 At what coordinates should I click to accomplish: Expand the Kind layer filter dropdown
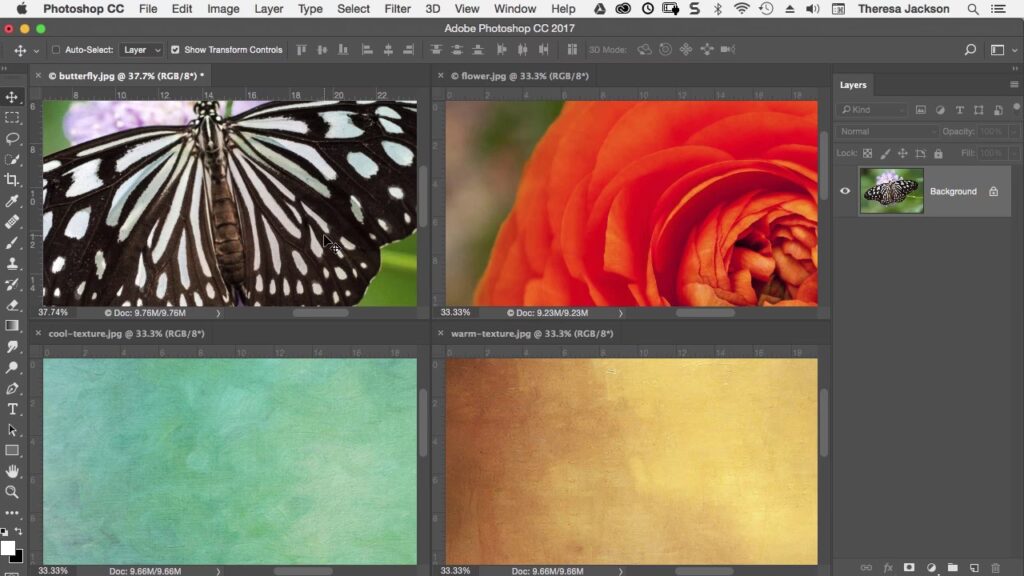click(873, 110)
